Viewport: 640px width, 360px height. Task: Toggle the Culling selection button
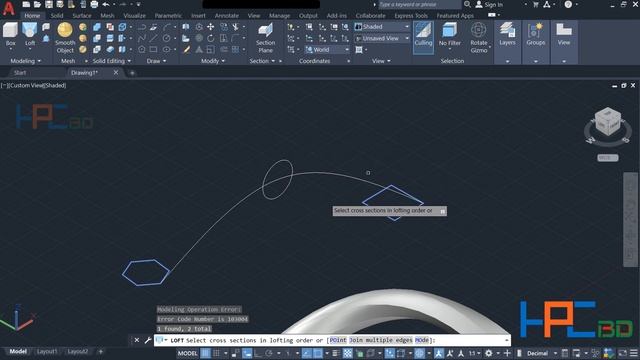click(x=423, y=37)
